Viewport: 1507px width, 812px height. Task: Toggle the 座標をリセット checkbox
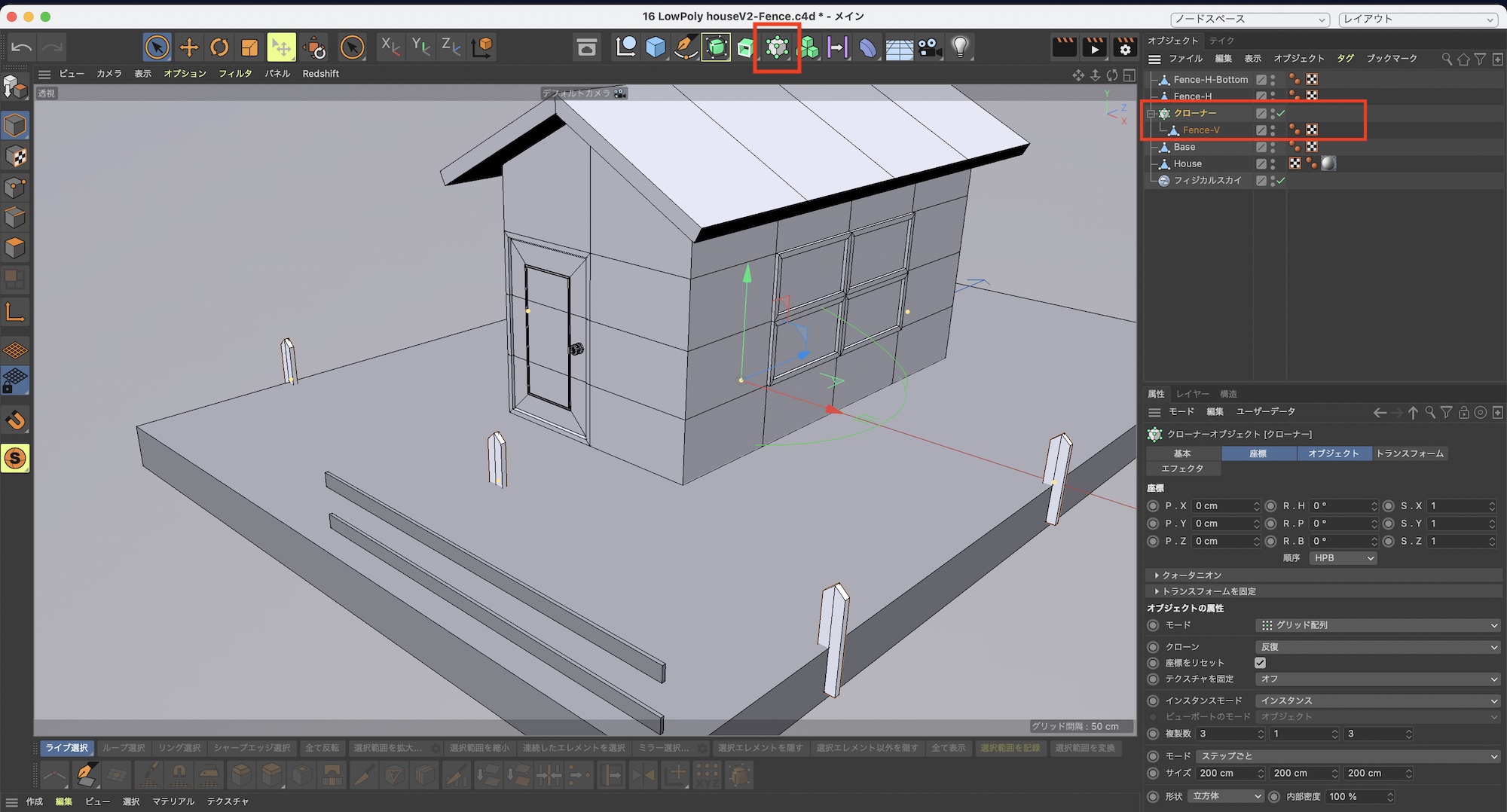pyautogui.click(x=1260, y=663)
